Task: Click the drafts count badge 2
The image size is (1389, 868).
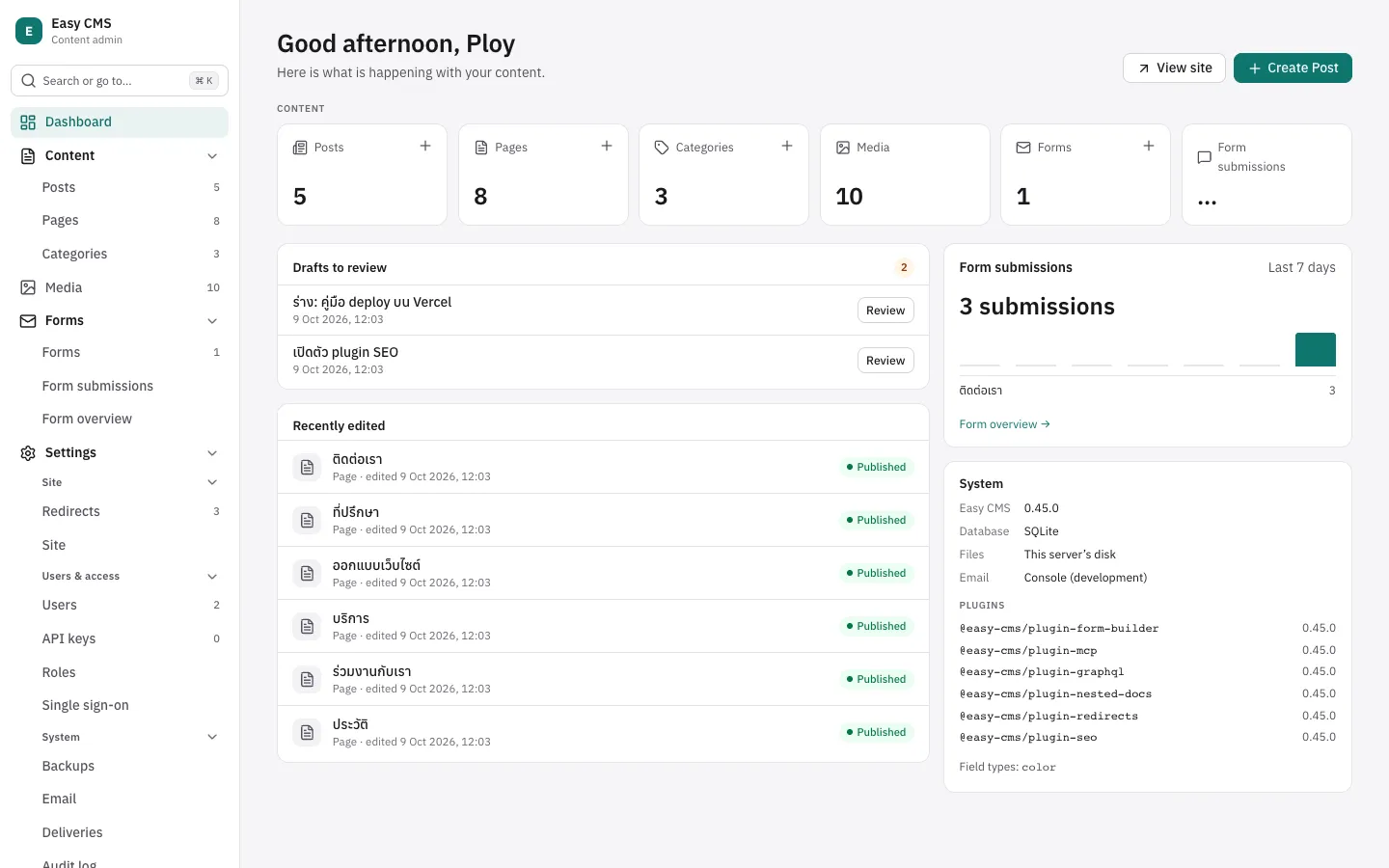Action: (904, 268)
